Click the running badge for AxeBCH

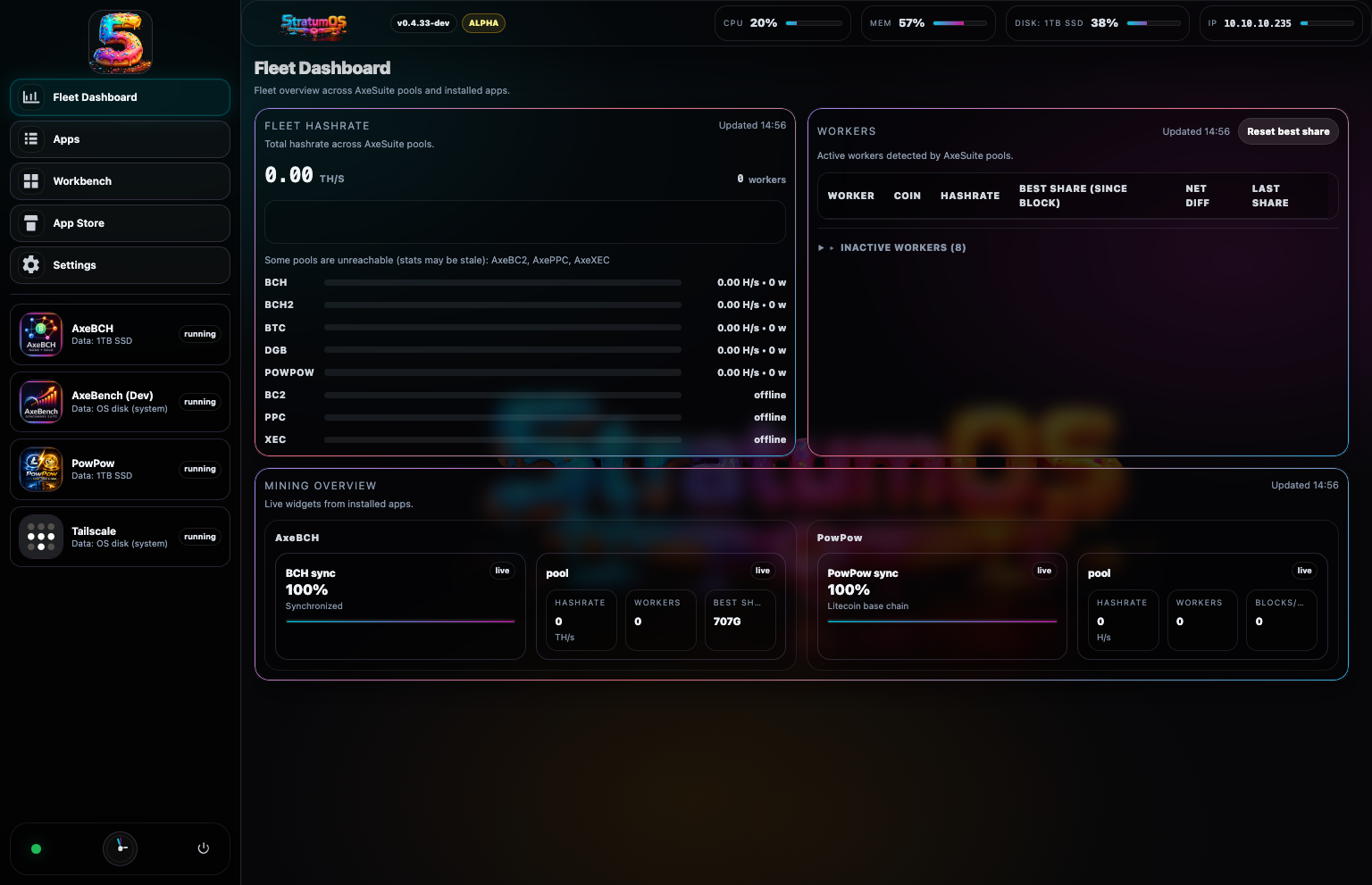point(200,334)
